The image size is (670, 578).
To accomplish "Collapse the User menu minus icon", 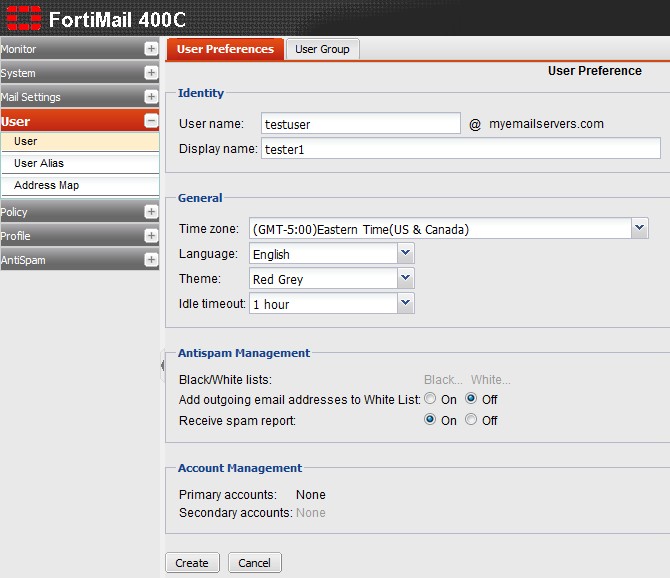I will 151,121.
